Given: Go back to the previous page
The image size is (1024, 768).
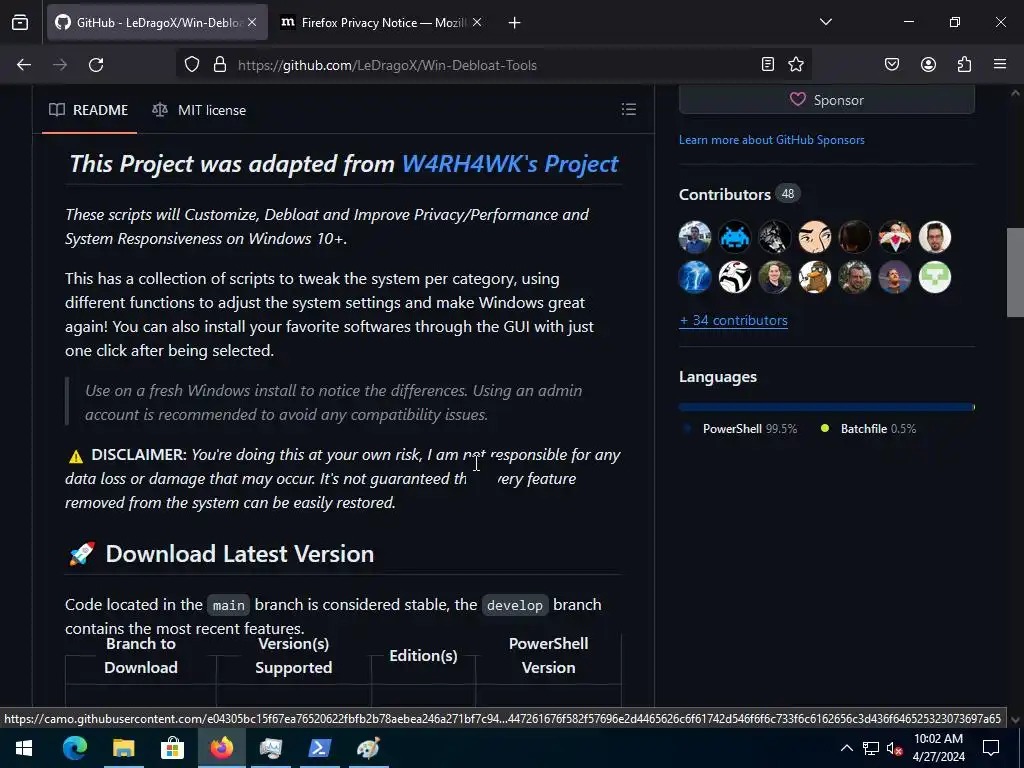Looking at the screenshot, I should 24,65.
